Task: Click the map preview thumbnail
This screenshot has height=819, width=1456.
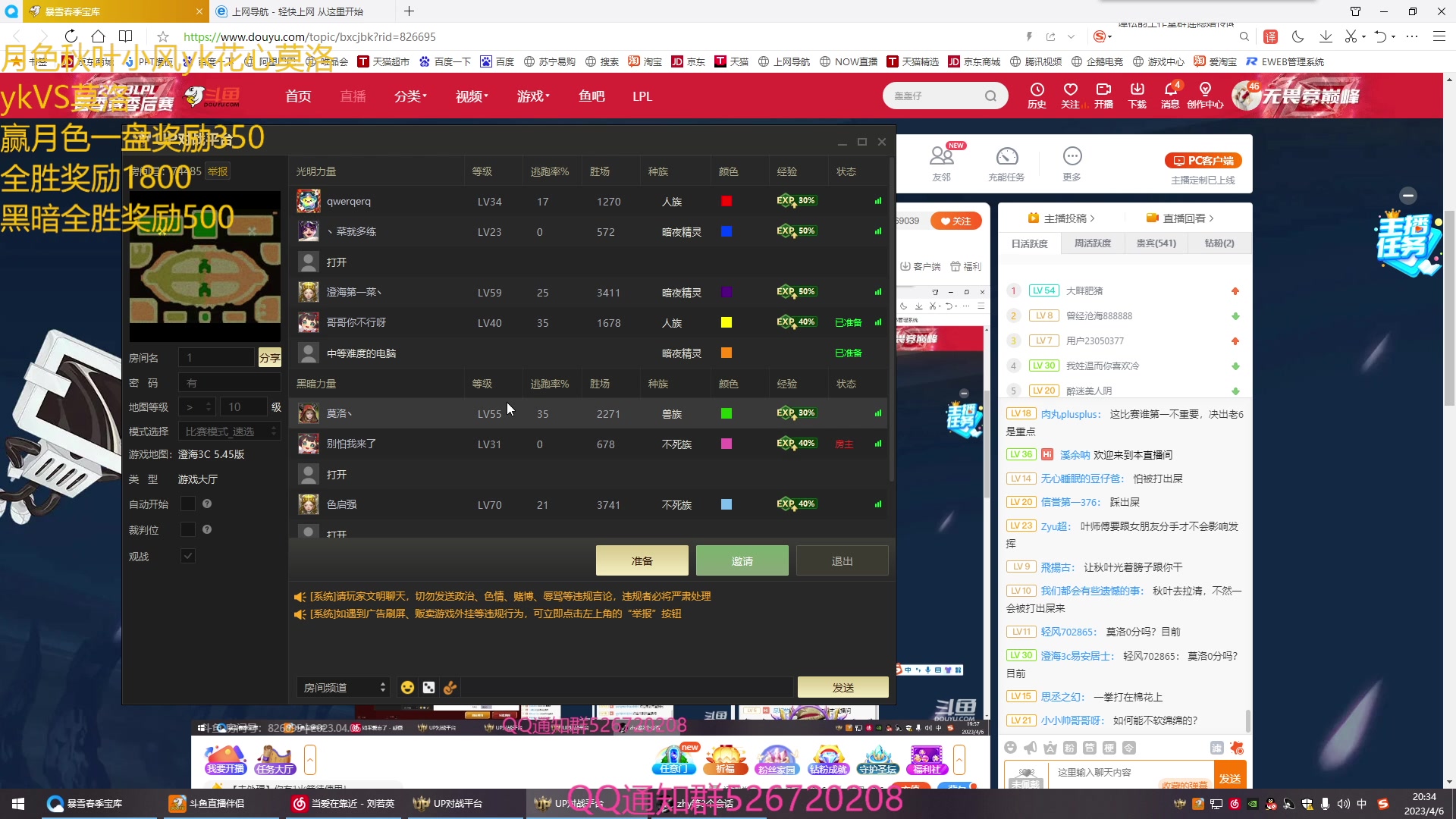Action: tap(205, 267)
